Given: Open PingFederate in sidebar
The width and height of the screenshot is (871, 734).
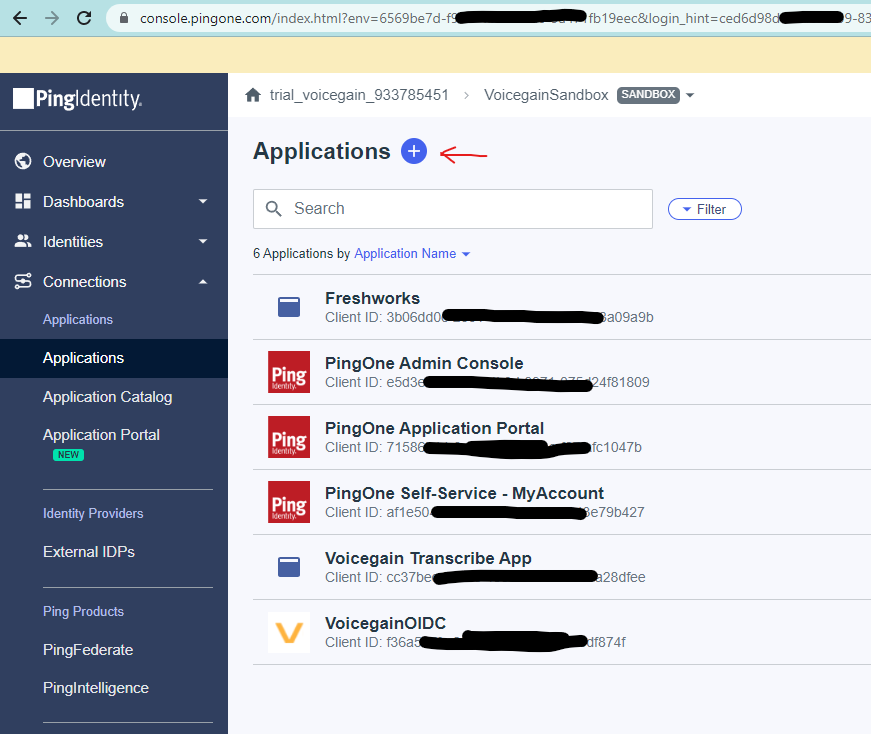Looking at the screenshot, I should 88,650.
